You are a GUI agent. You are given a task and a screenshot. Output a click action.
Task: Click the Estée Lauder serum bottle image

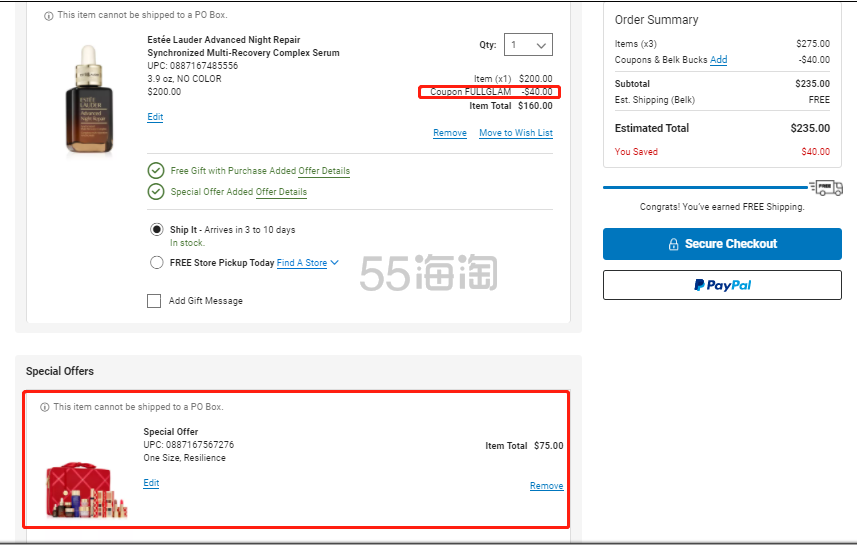coord(89,99)
